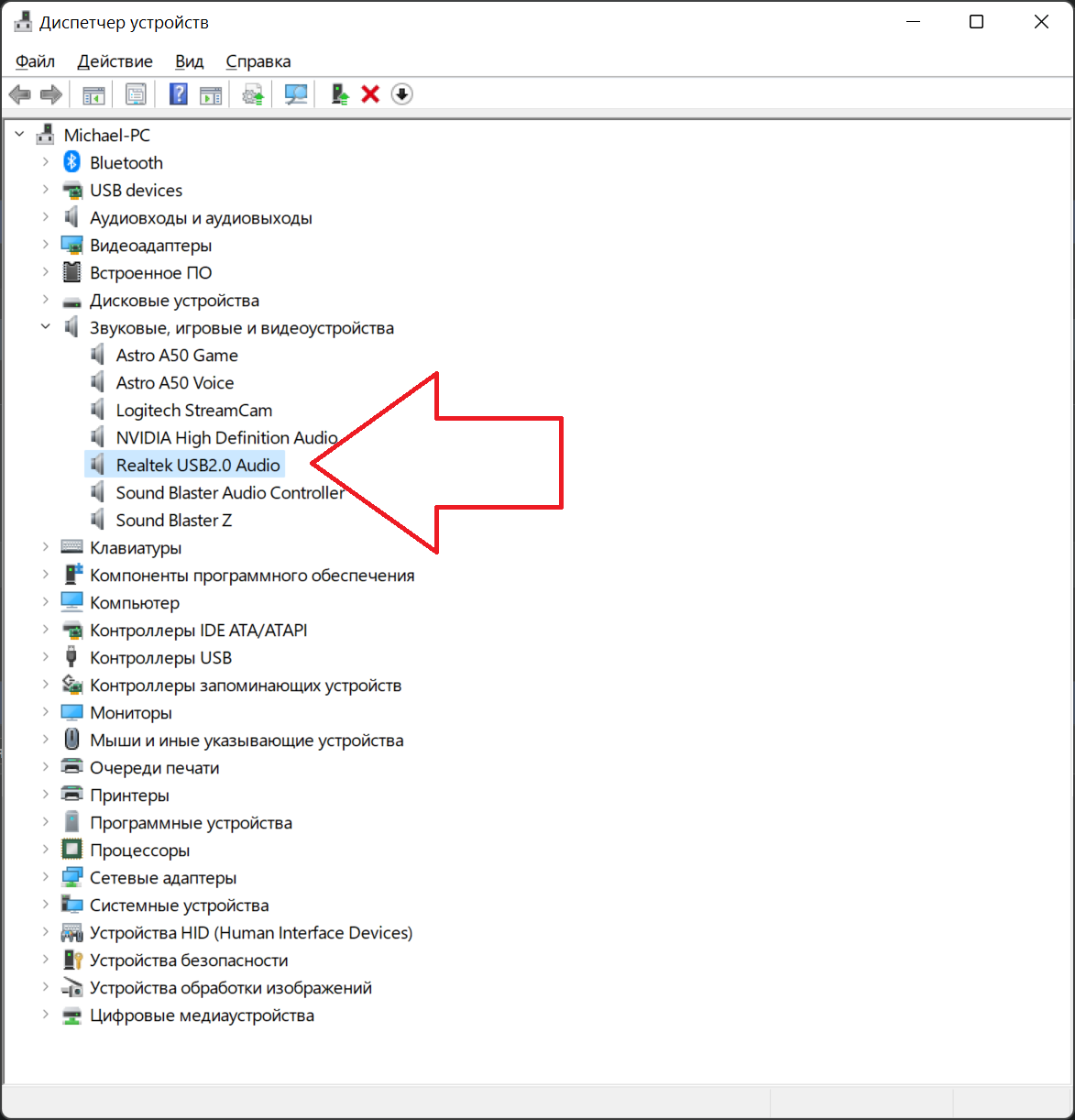Click the Мыши mouse device icon
The height and width of the screenshot is (1120, 1075).
(72, 740)
